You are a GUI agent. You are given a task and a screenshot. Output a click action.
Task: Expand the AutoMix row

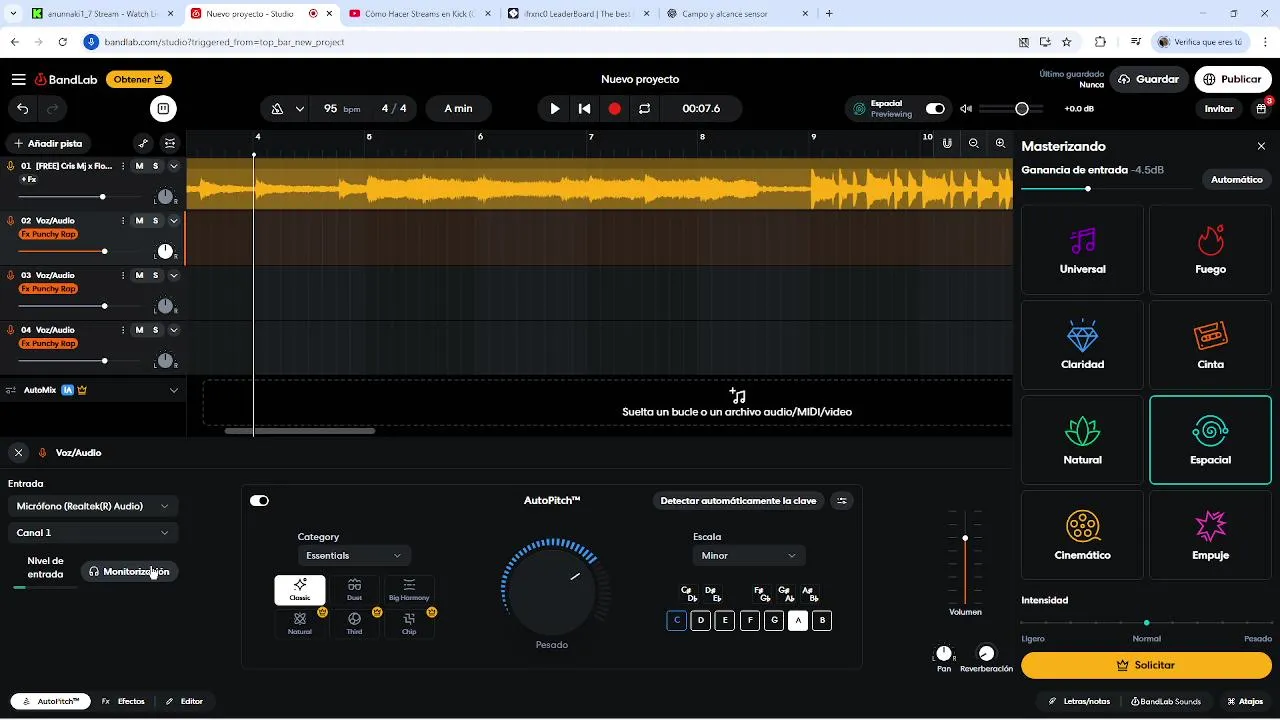pyautogui.click(x=174, y=390)
